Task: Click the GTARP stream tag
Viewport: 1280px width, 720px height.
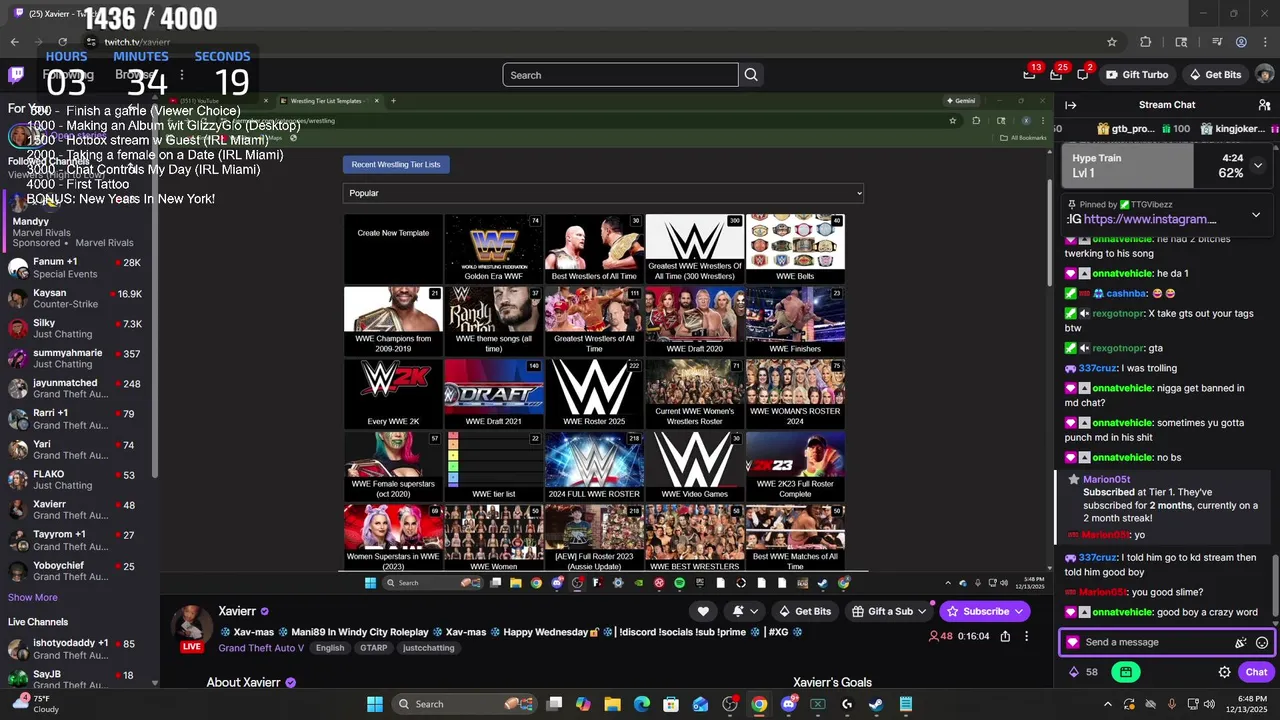Action: pyautogui.click(x=373, y=648)
